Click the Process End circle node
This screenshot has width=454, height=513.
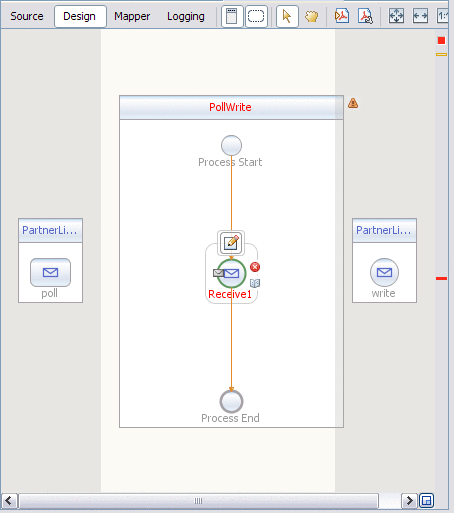231,401
